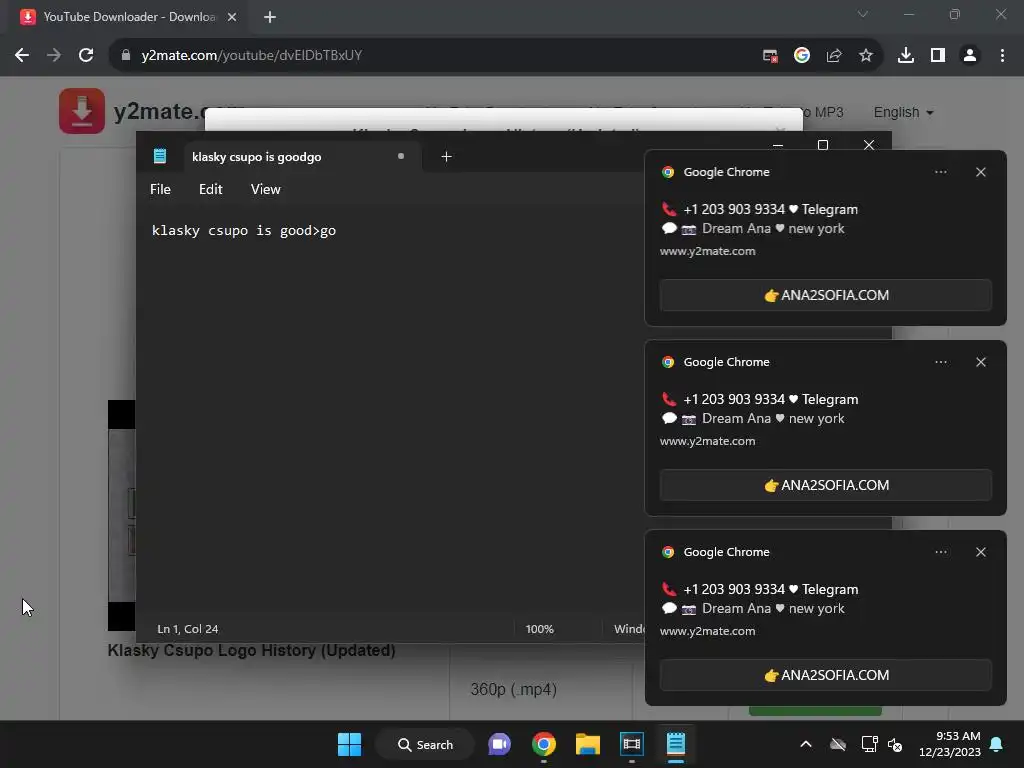Maximize the Notepad window
This screenshot has width=1024, height=768.
tap(823, 145)
